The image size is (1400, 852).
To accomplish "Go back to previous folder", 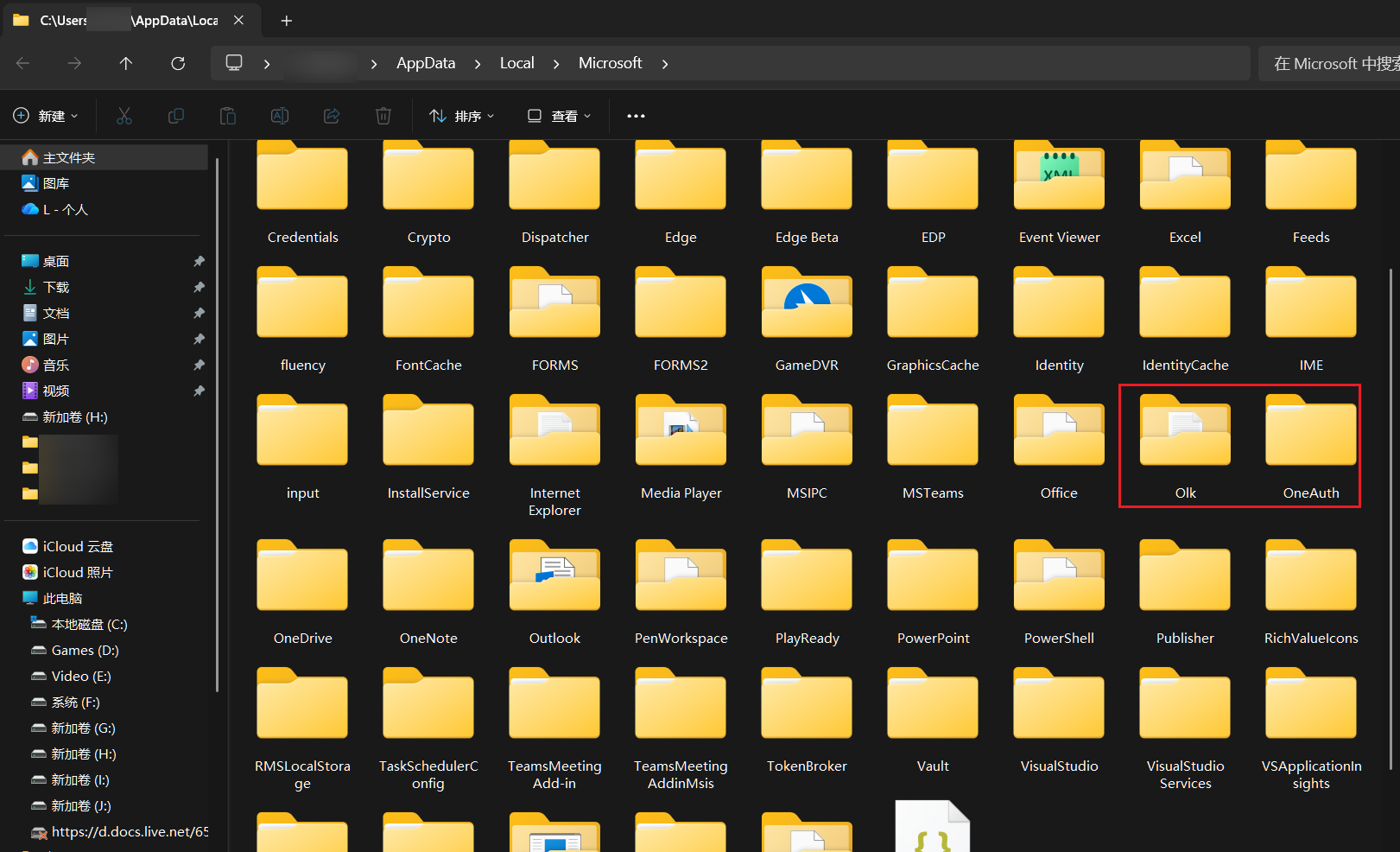I will click(23, 63).
